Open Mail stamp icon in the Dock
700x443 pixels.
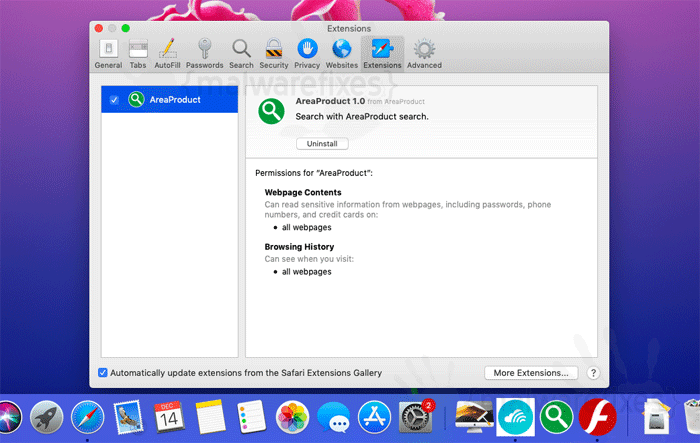[x=129, y=418]
